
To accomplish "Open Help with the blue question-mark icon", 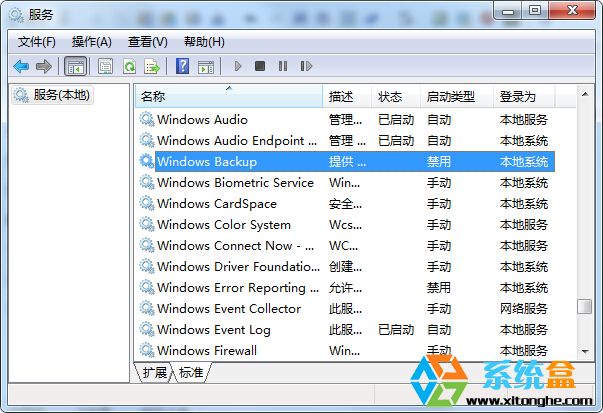I will 182,66.
